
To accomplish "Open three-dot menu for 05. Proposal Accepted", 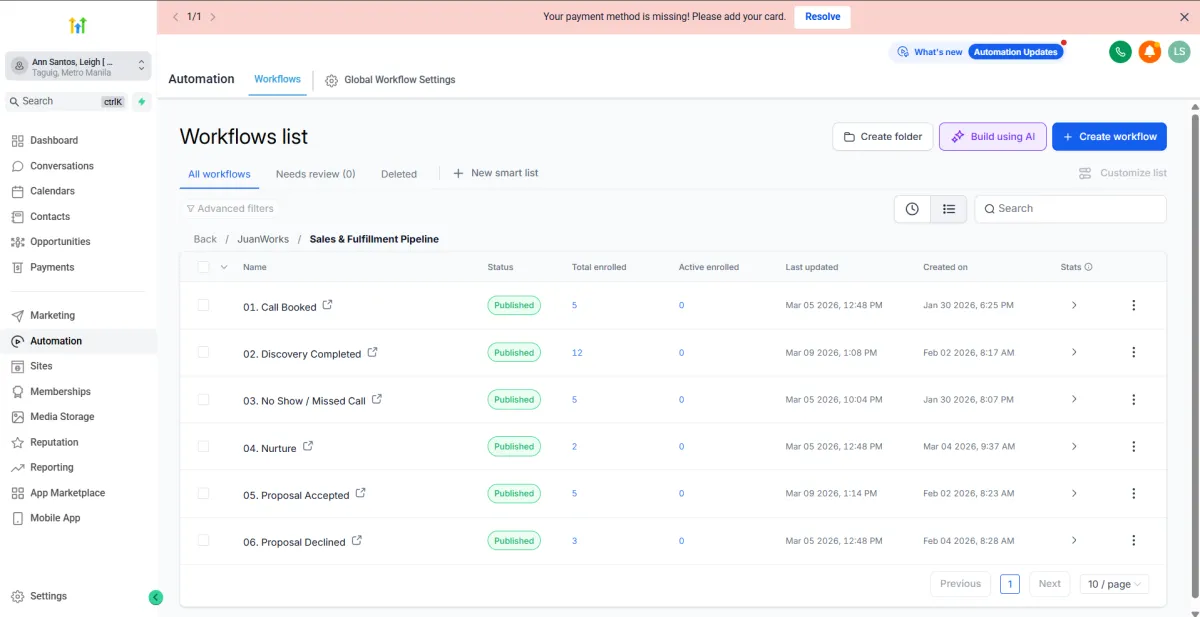I will [1134, 493].
